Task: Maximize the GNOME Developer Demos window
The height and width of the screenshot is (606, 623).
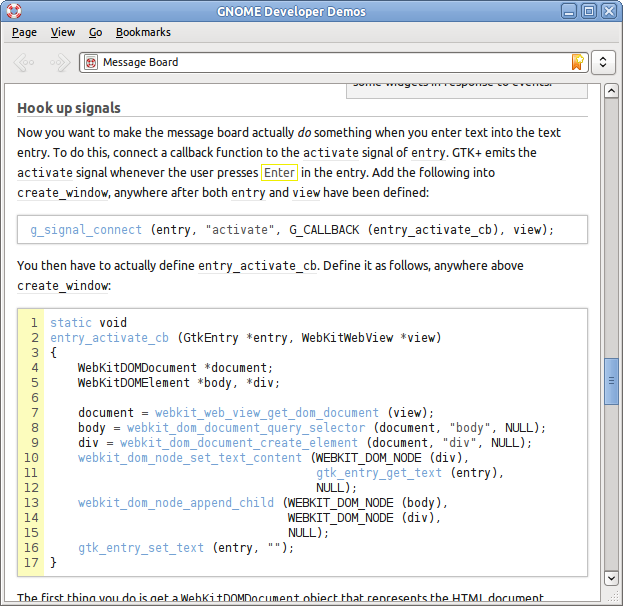Action: 589,11
